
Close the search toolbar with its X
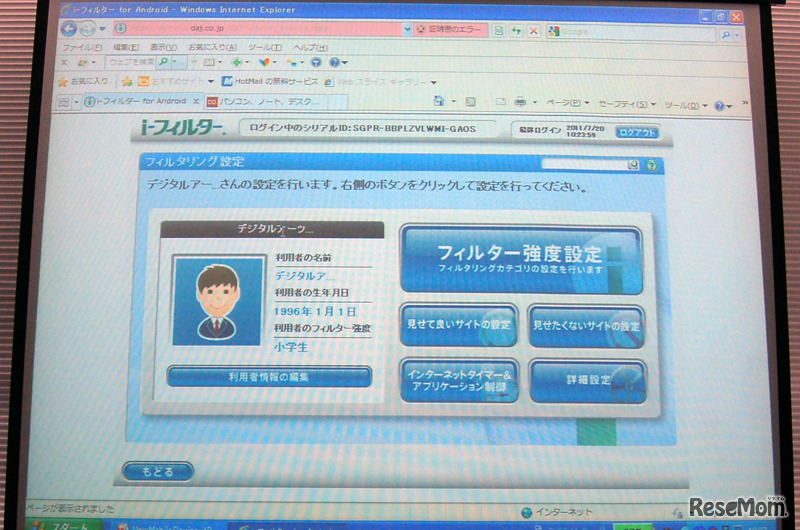click(x=64, y=62)
